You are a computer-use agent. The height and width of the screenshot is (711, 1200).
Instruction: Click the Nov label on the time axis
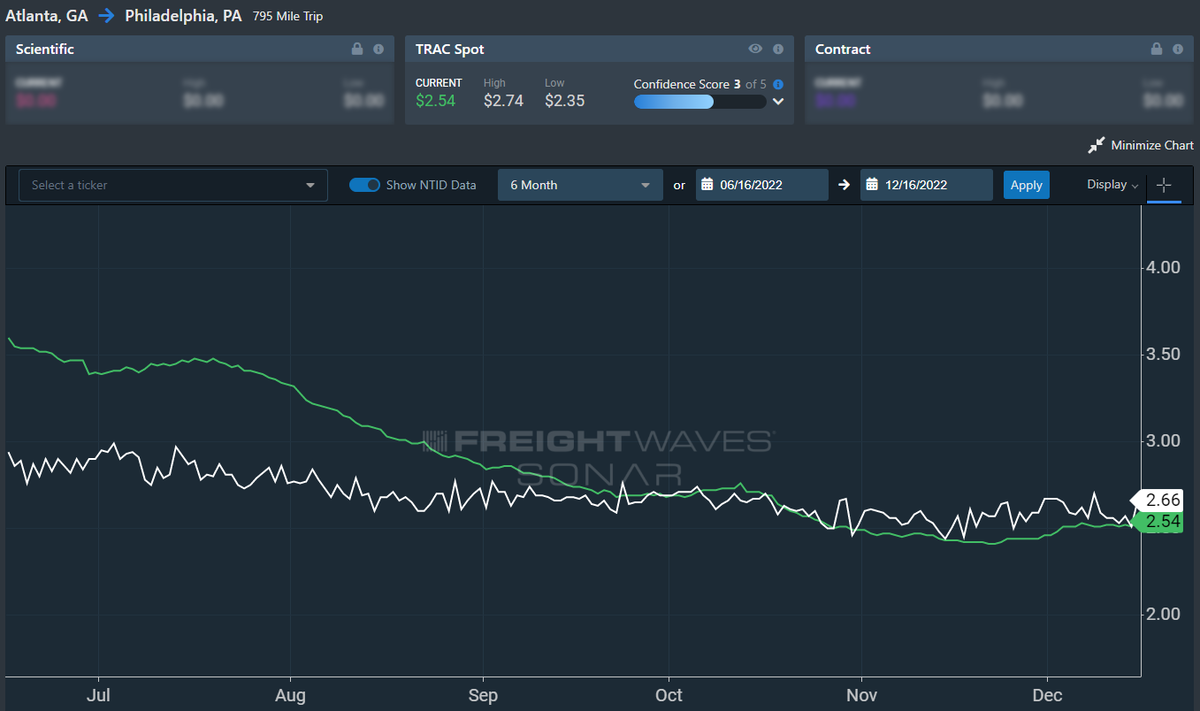(x=862, y=694)
